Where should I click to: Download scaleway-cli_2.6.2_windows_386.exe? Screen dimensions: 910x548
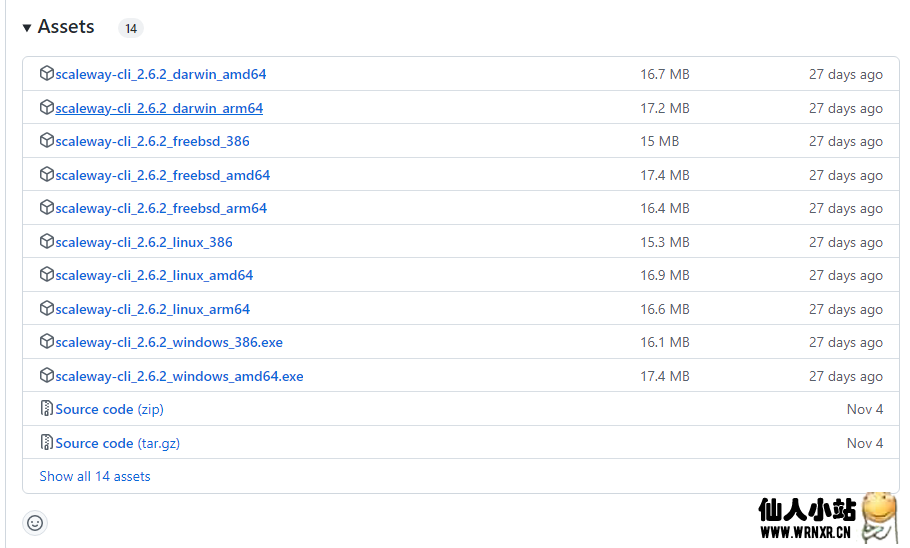point(169,342)
